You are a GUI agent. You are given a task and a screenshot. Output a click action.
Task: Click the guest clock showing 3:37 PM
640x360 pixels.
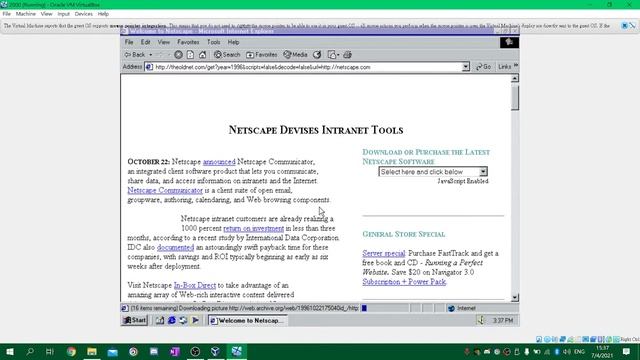503,321
